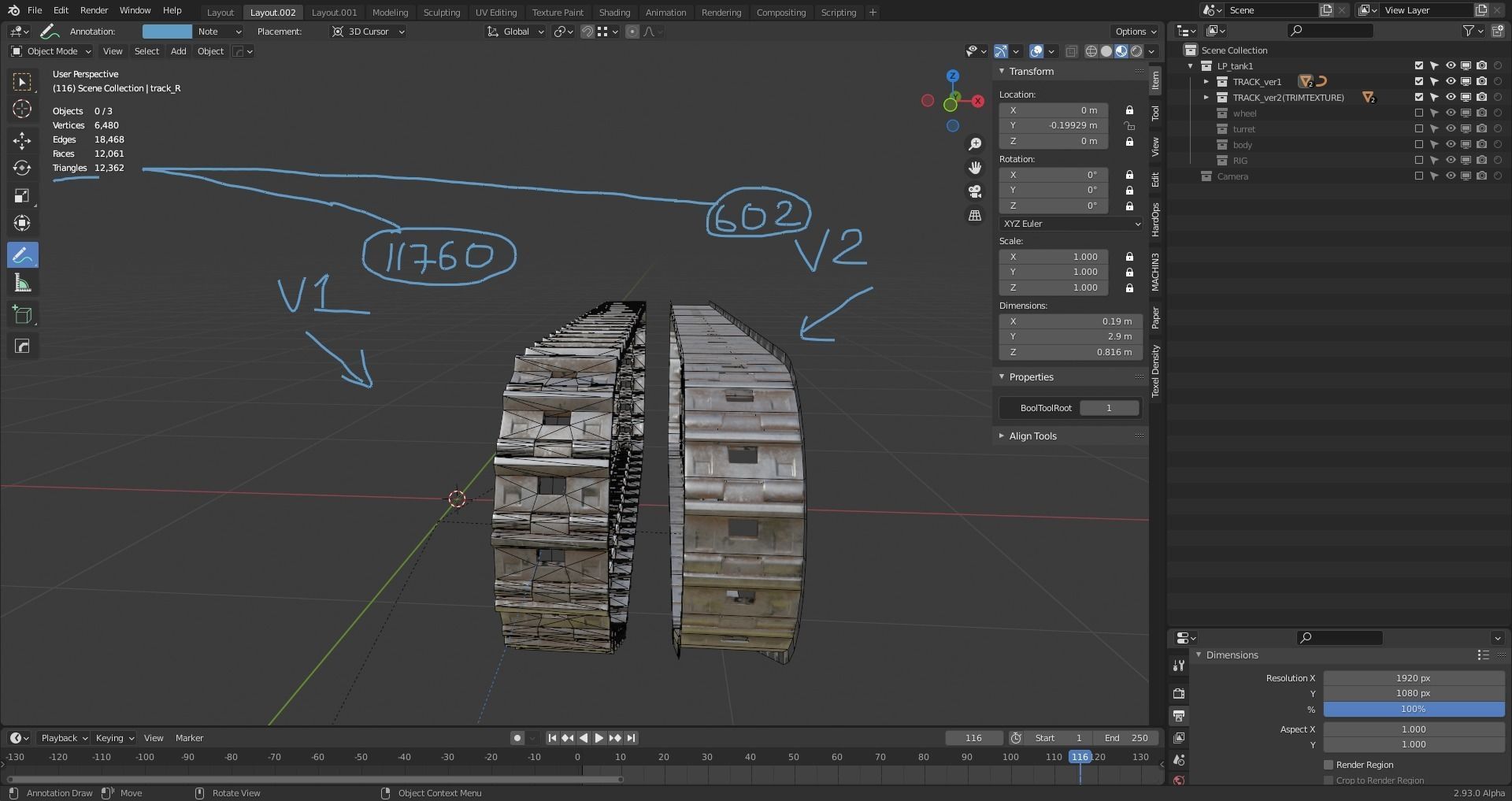Select the Add Cube tool
Image resolution: width=1512 pixels, height=801 pixels.
tap(22, 315)
